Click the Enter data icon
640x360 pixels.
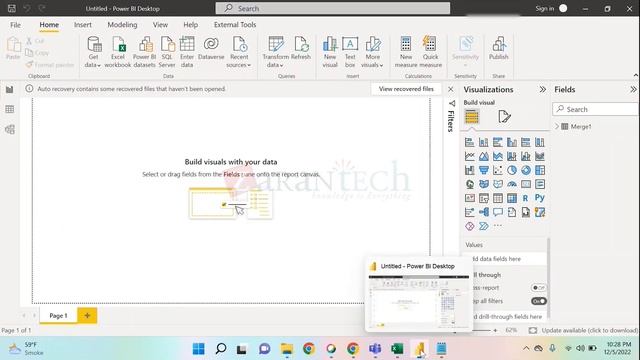187,52
